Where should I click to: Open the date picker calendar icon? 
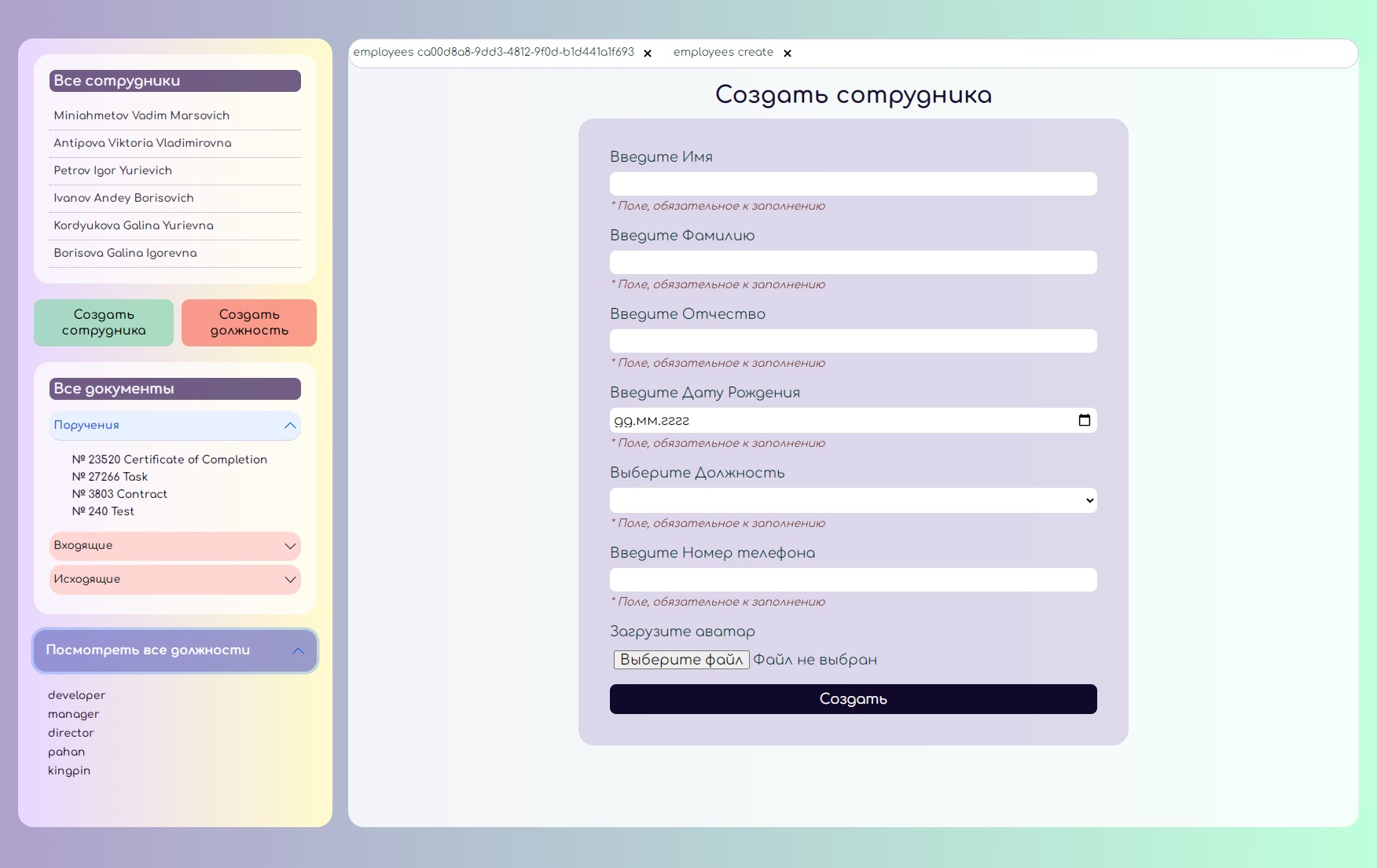coord(1085,420)
